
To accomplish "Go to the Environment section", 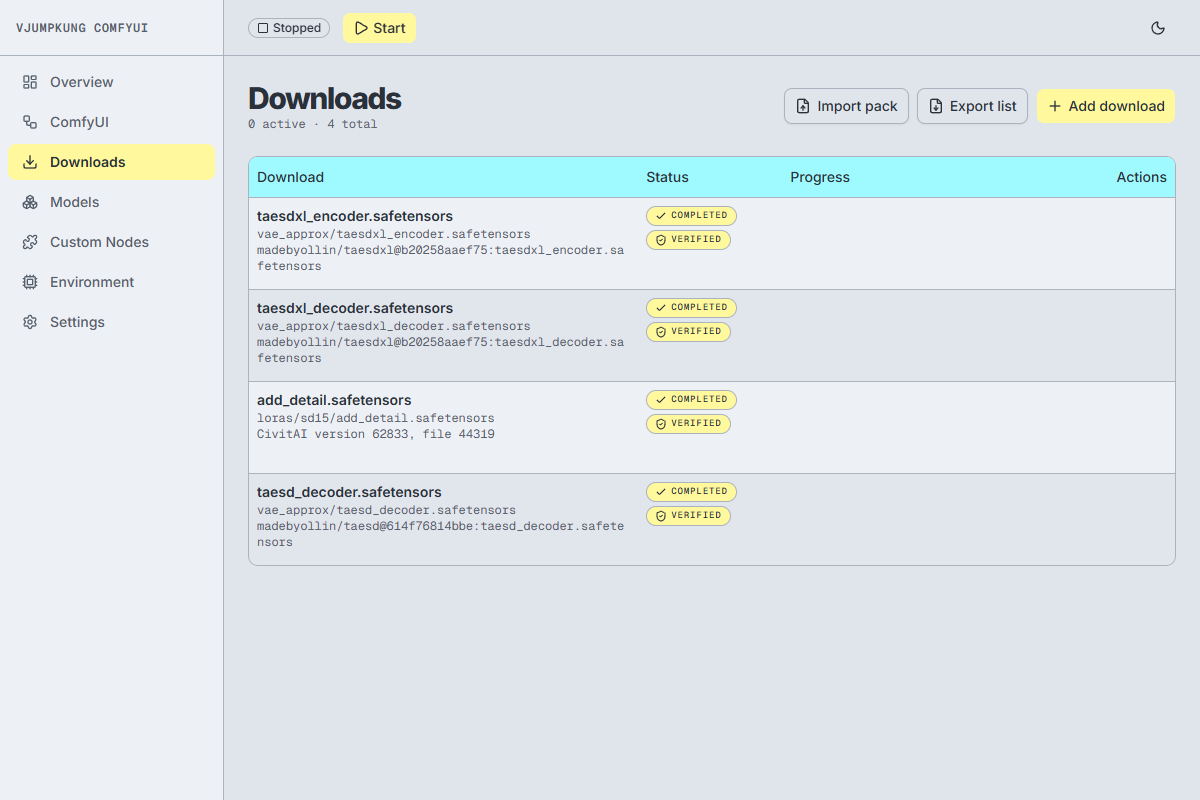I will (x=111, y=282).
